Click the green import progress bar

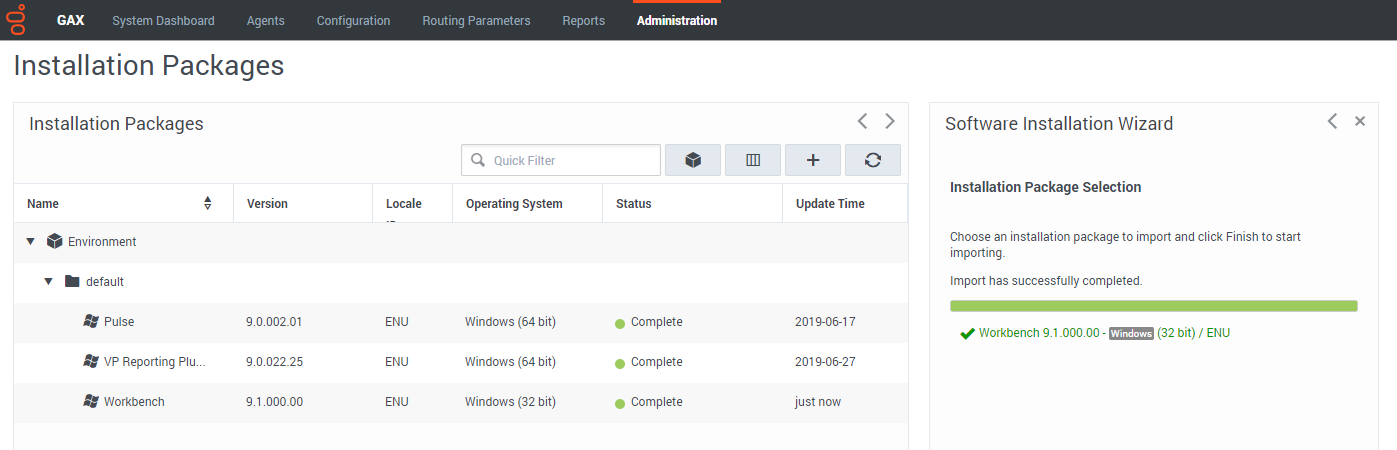click(1154, 306)
